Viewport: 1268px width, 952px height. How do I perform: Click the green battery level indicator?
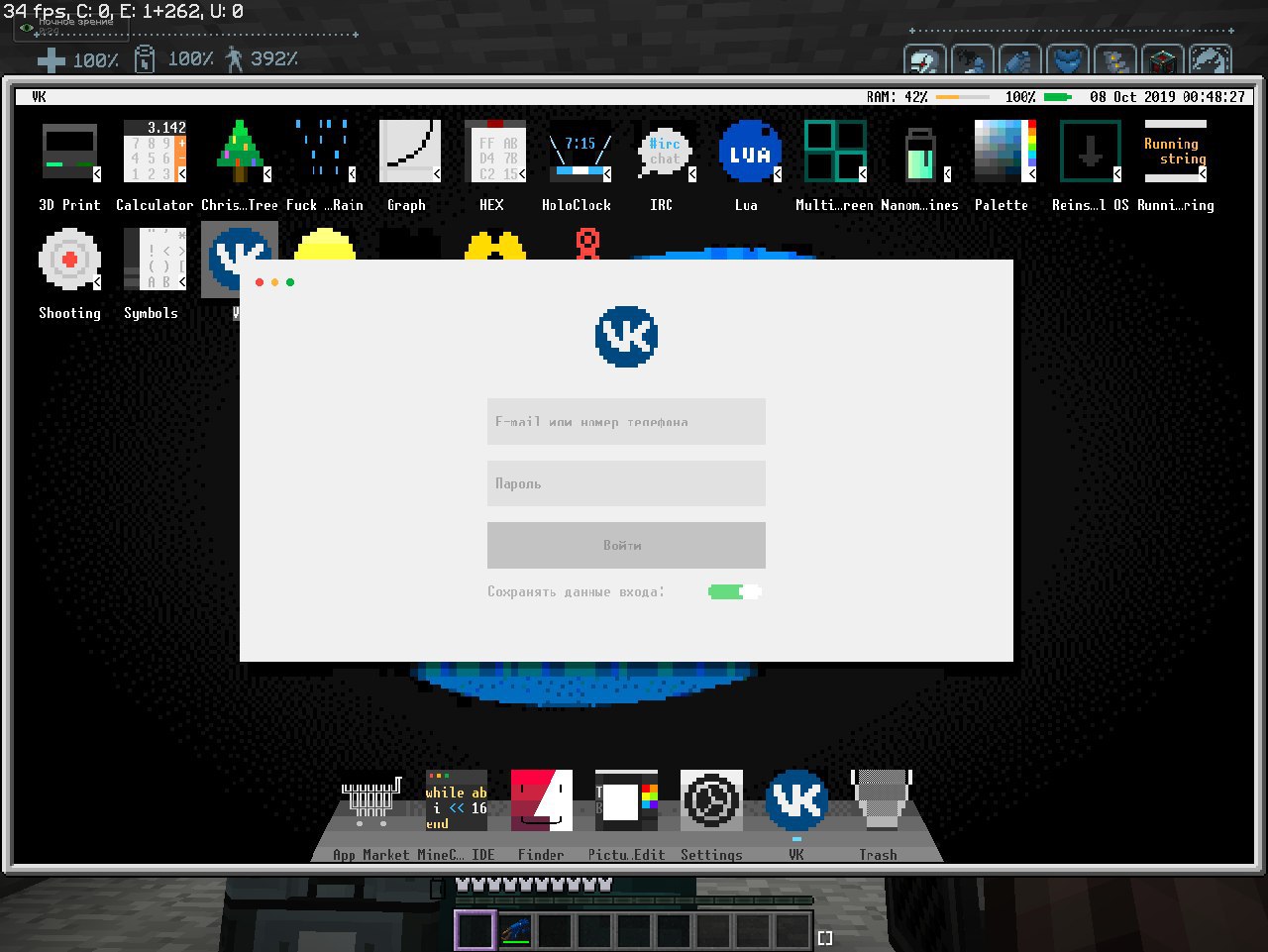click(x=1059, y=97)
